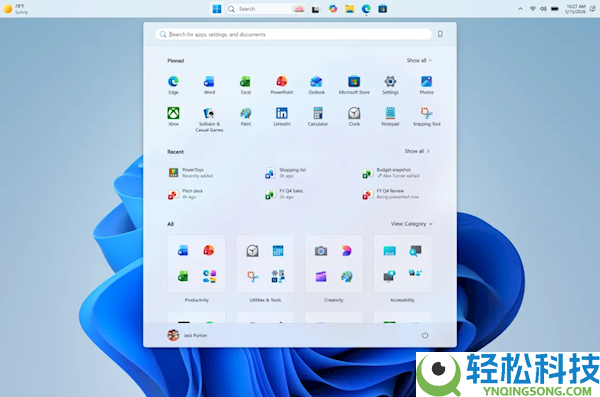The height and width of the screenshot is (397, 600).
Task: Open the Utilities & Tools category folder
Action: (265, 264)
